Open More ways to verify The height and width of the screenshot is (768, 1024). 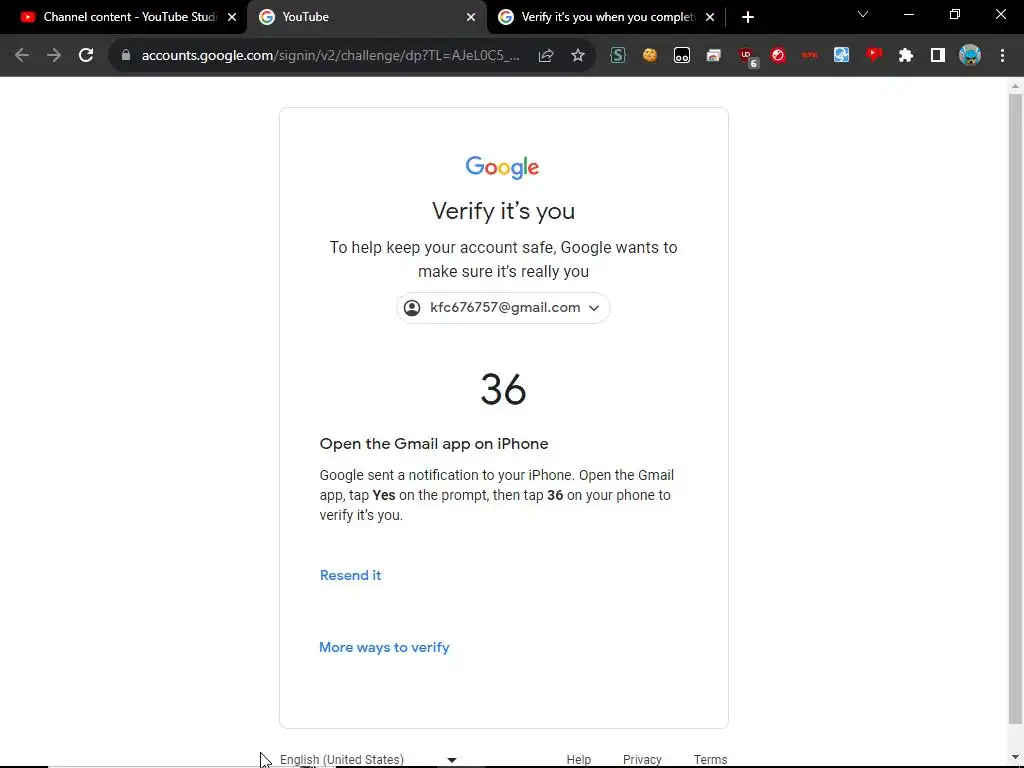pyautogui.click(x=384, y=647)
